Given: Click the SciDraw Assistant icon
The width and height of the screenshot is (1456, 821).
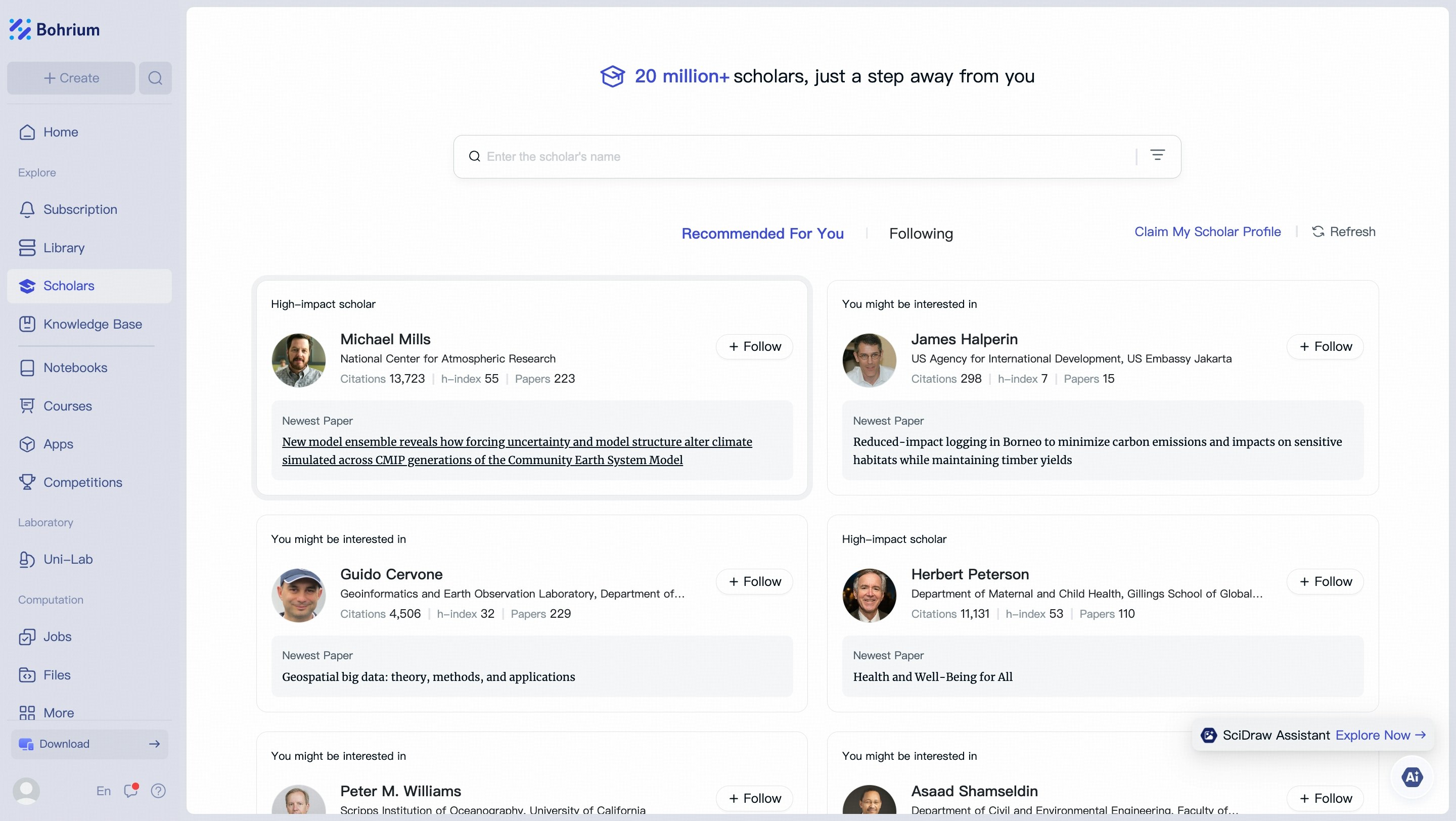Looking at the screenshot, I should [1208, 735].
